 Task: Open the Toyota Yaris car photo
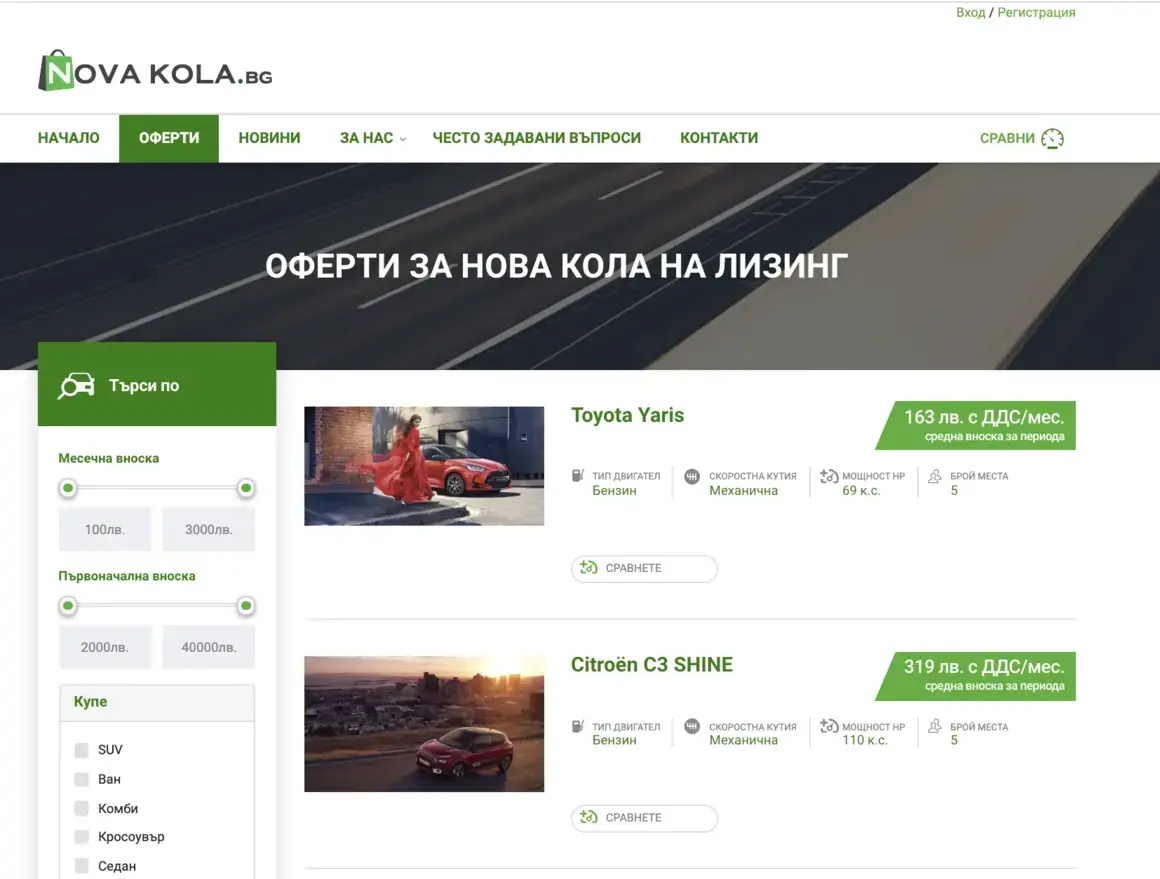[424, 466]
